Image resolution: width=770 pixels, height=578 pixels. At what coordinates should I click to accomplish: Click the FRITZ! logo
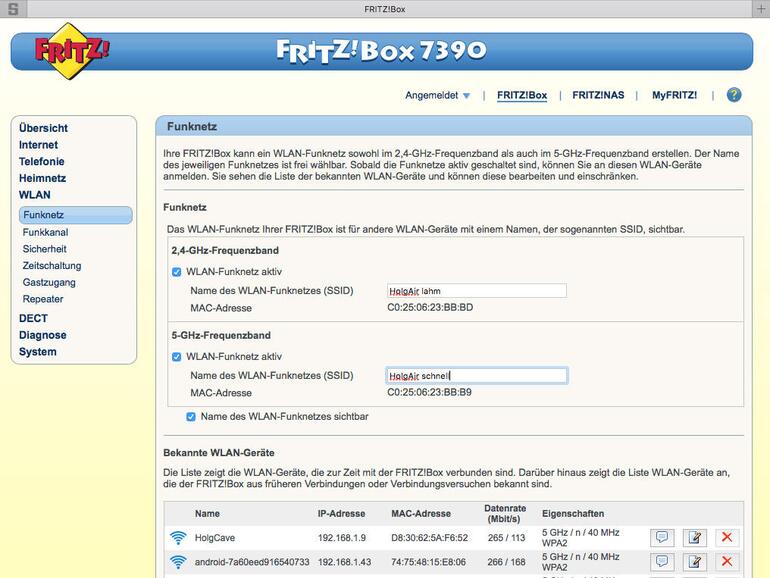tap(72, 51)
